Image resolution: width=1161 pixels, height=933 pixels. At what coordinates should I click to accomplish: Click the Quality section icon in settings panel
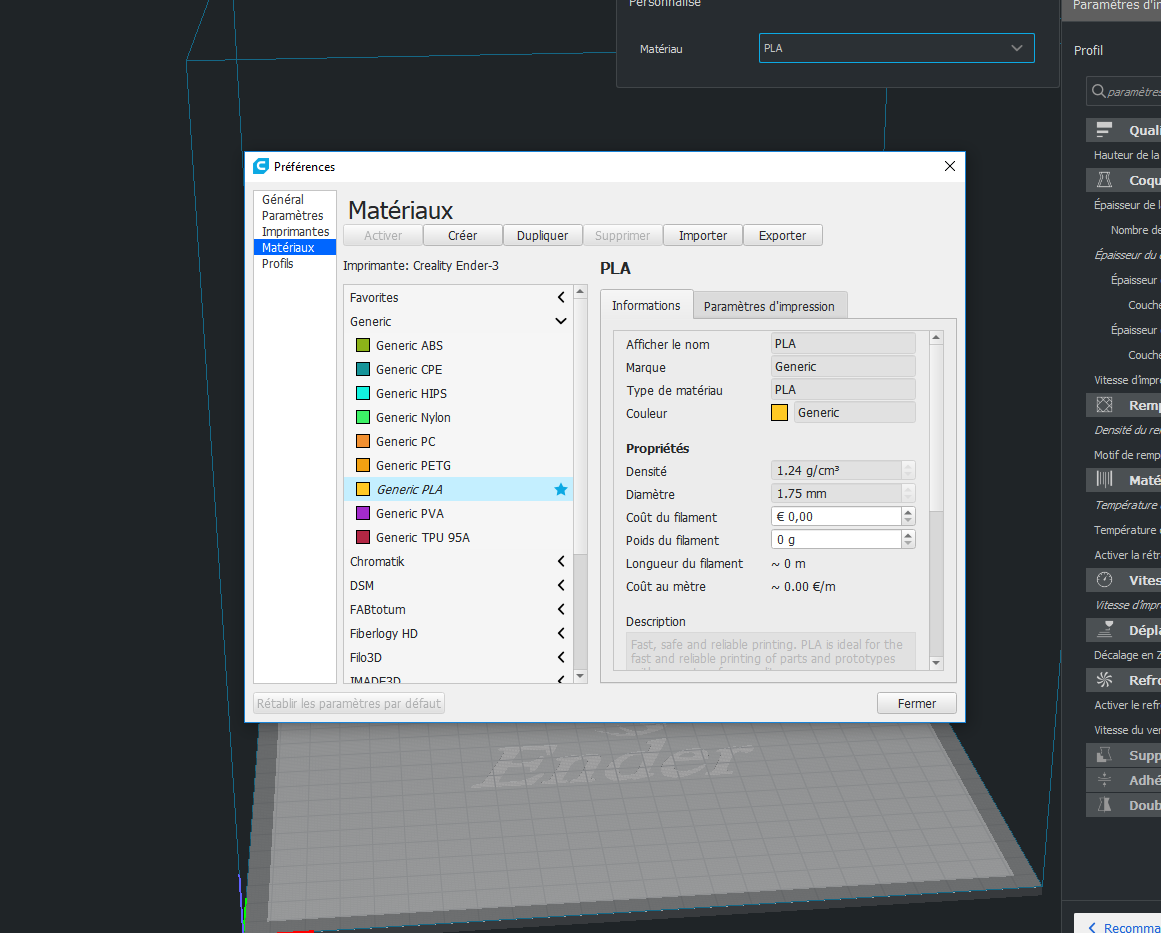[x=1104, y=130]
